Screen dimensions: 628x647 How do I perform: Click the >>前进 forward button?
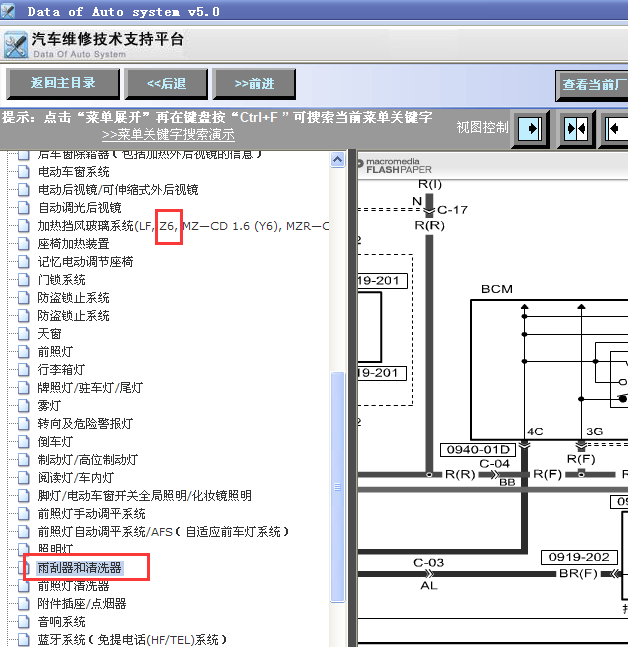point(254,84)
